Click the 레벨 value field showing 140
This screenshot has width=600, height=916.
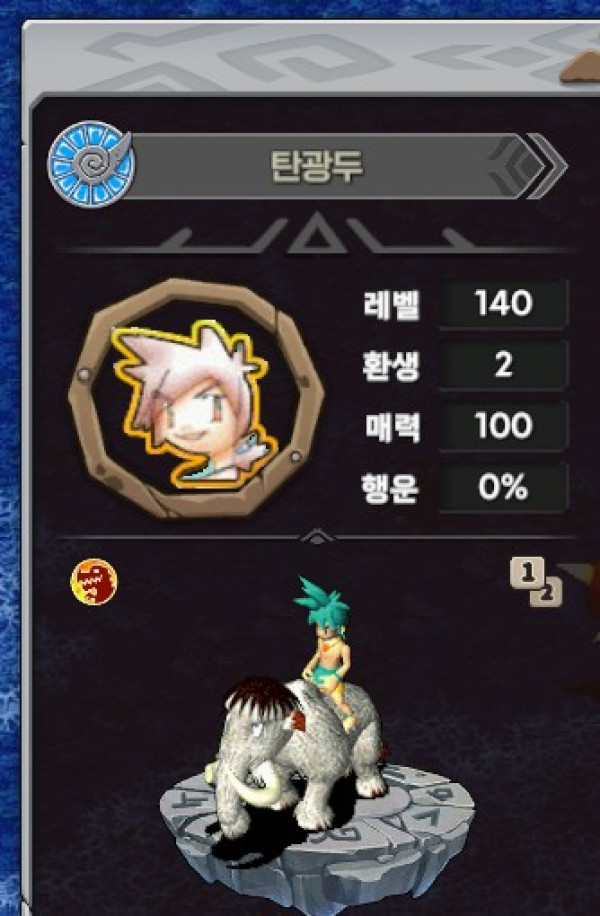503,304
